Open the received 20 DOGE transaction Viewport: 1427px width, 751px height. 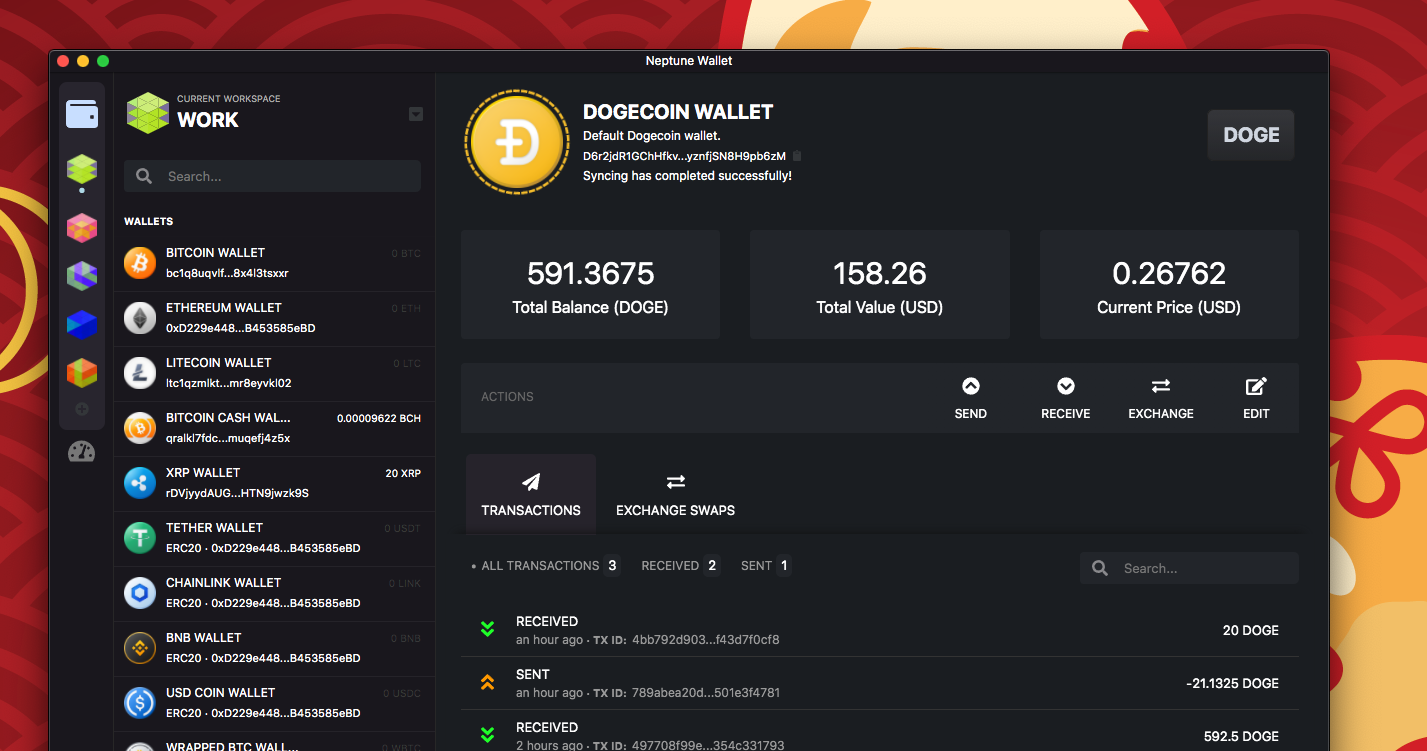[x=880, y=630]
